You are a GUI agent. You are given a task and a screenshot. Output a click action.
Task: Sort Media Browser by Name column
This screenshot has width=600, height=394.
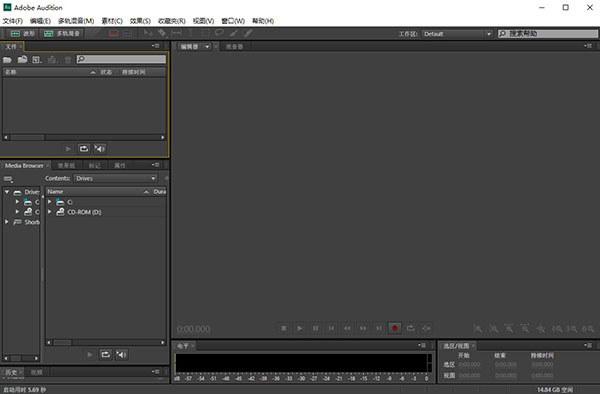(98, 192)
